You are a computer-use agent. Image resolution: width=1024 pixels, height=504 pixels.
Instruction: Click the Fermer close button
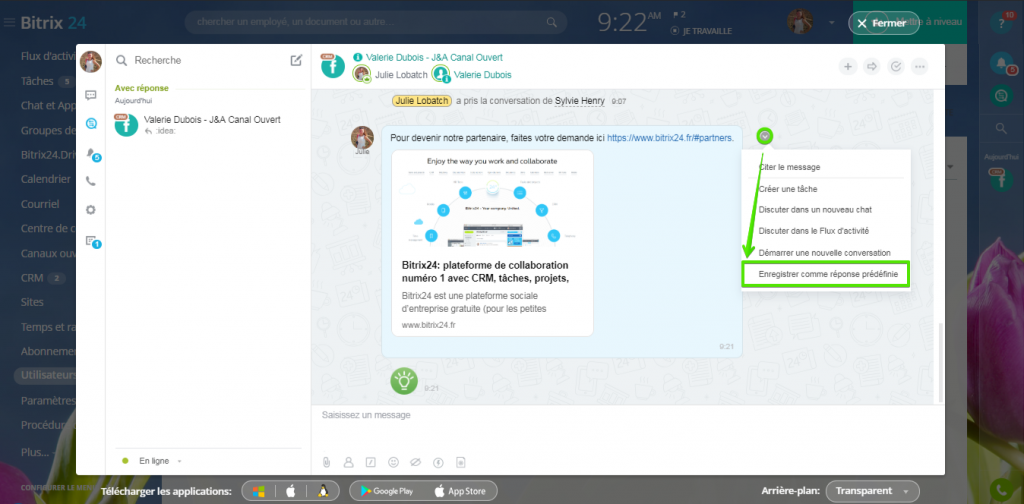883,23
